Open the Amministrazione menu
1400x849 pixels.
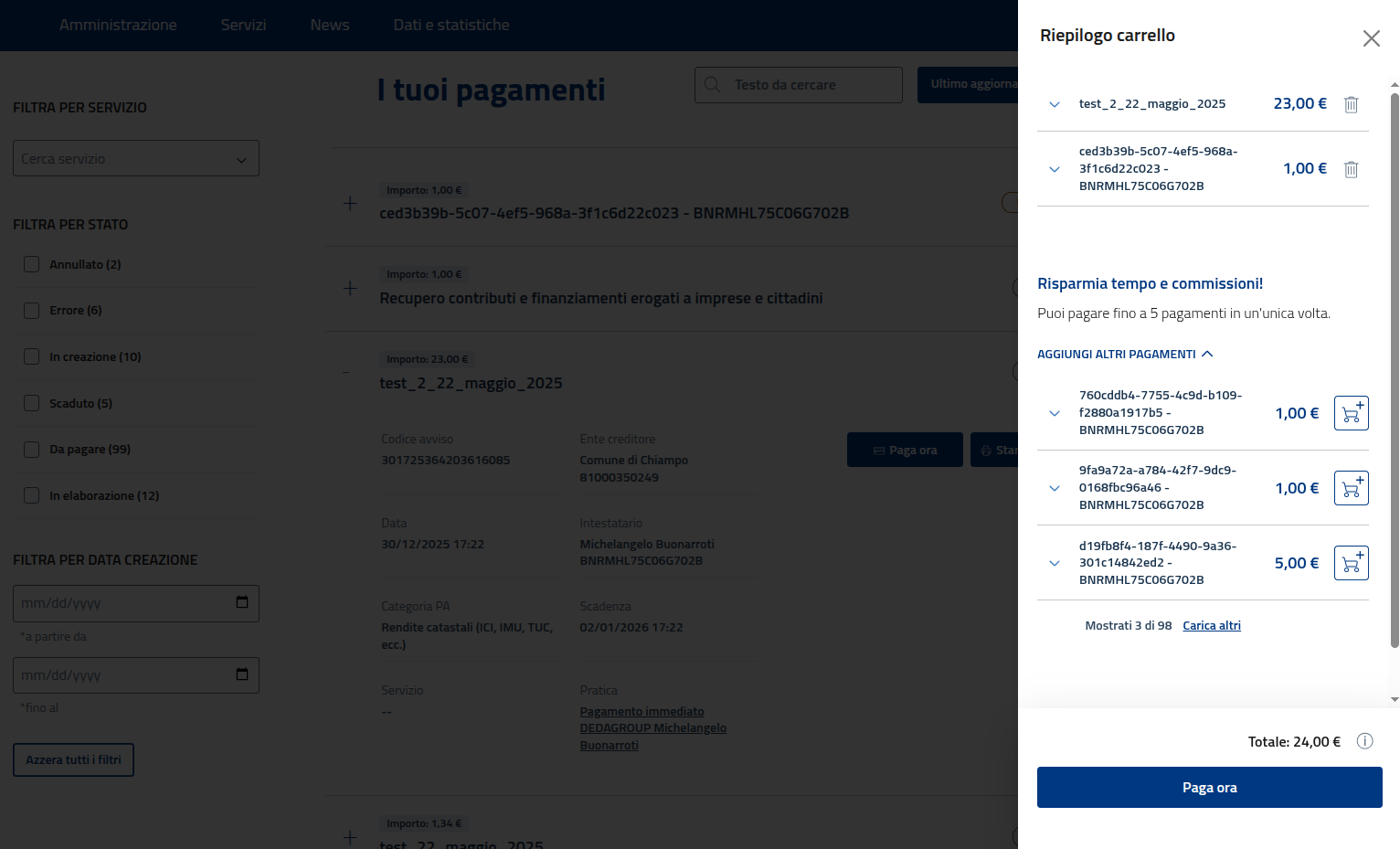pos(118,25)
